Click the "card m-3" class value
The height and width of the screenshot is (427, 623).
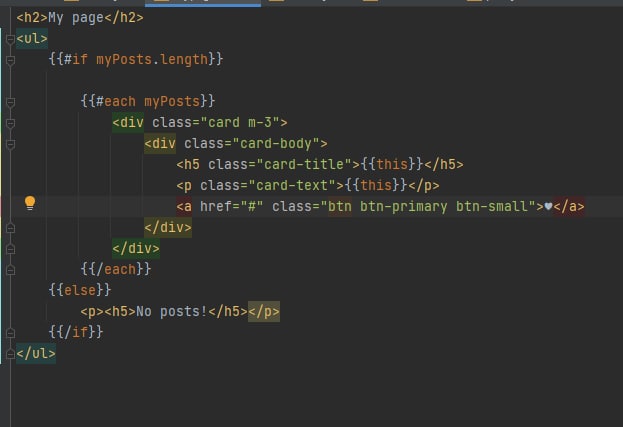click(x=240, y=122)
